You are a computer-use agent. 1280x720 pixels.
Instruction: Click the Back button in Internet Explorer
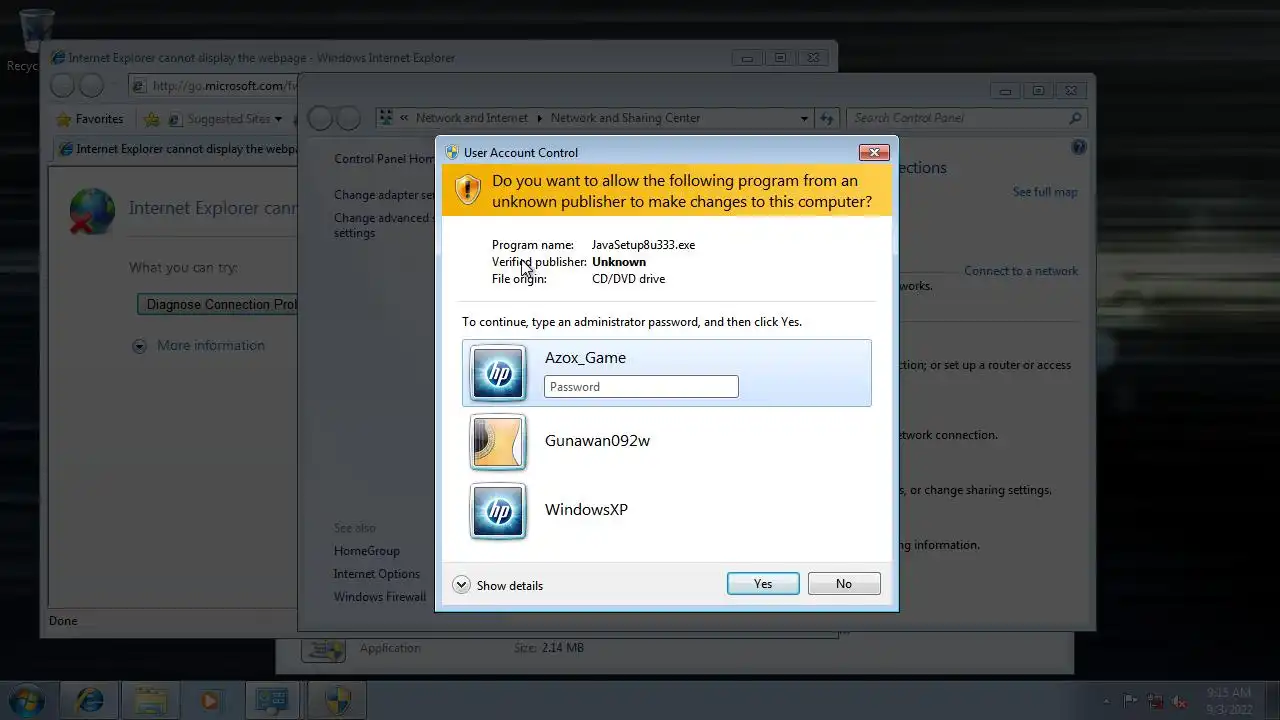point(62,86)
